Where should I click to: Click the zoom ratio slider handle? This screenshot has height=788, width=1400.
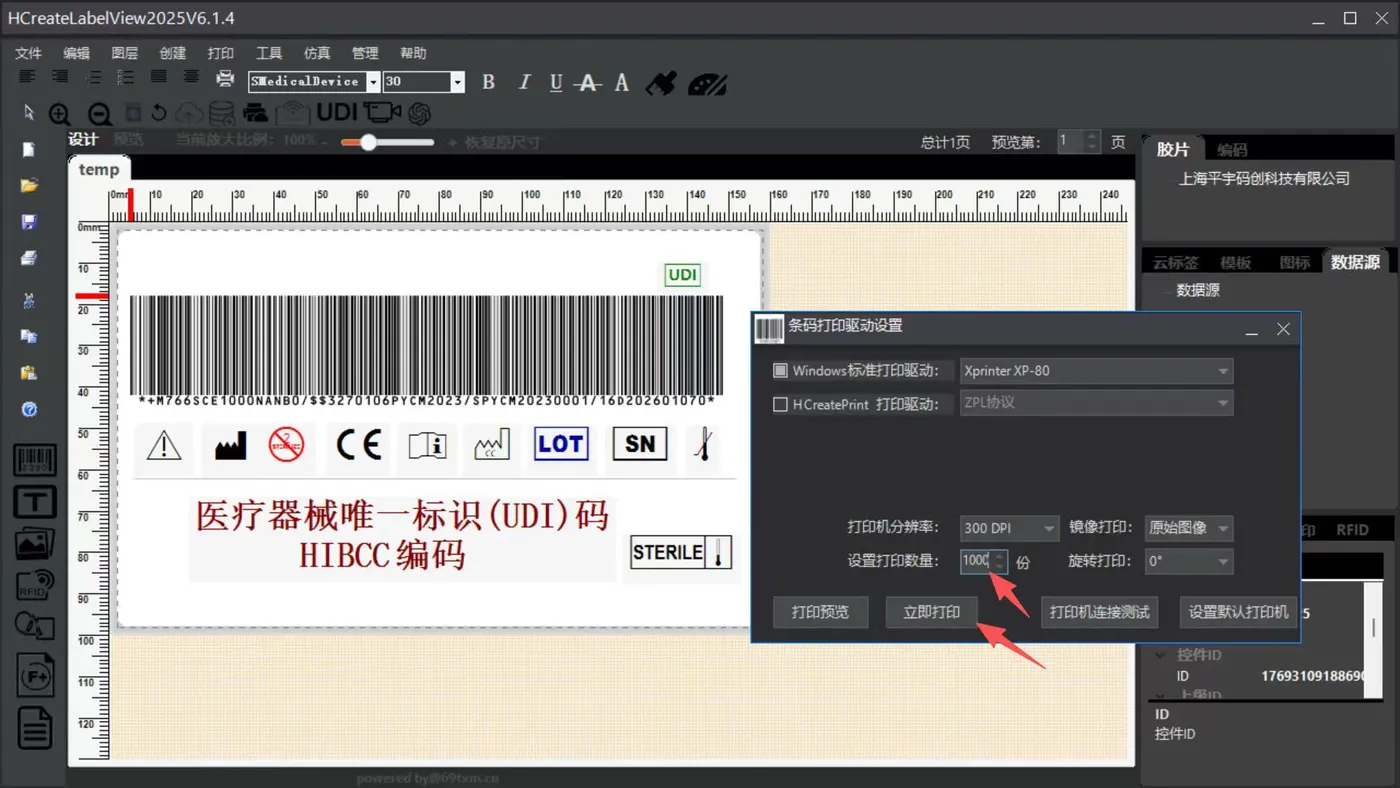(x=369, y=142)
